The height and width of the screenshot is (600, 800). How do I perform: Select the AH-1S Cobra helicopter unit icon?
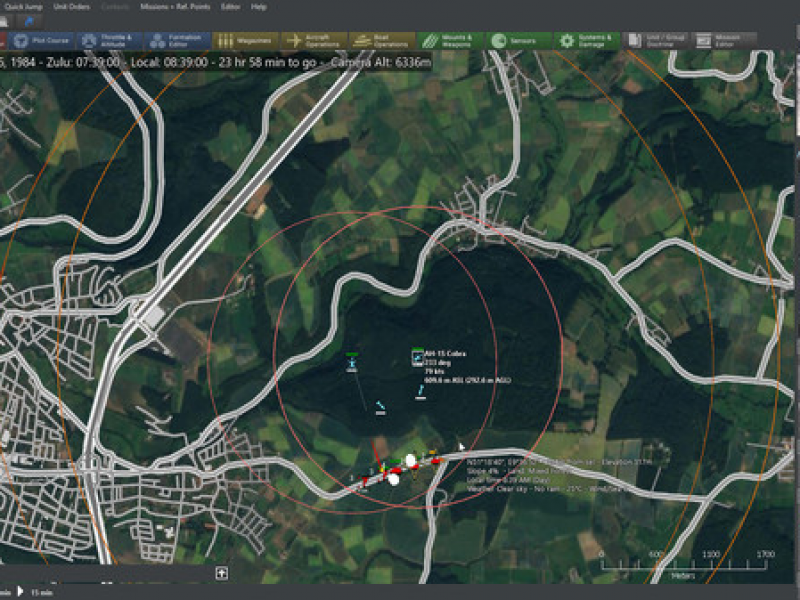point(417,358)
